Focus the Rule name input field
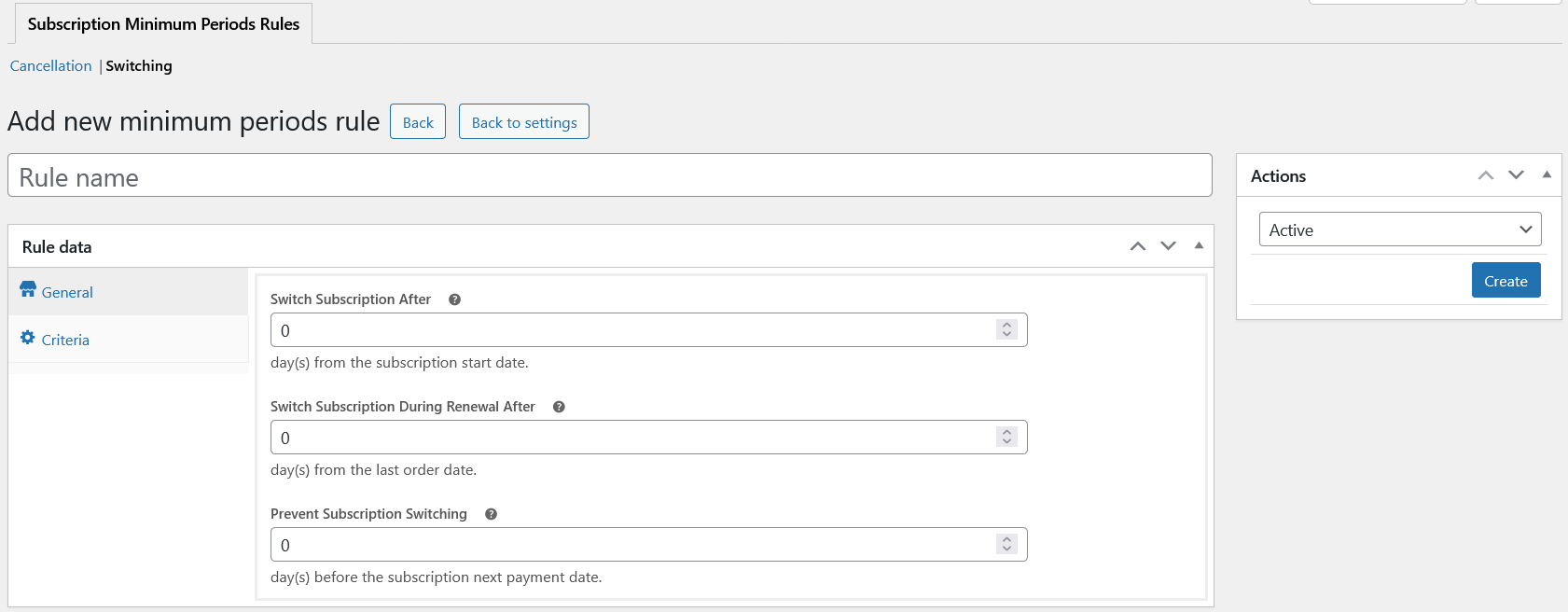 (609, 176)
